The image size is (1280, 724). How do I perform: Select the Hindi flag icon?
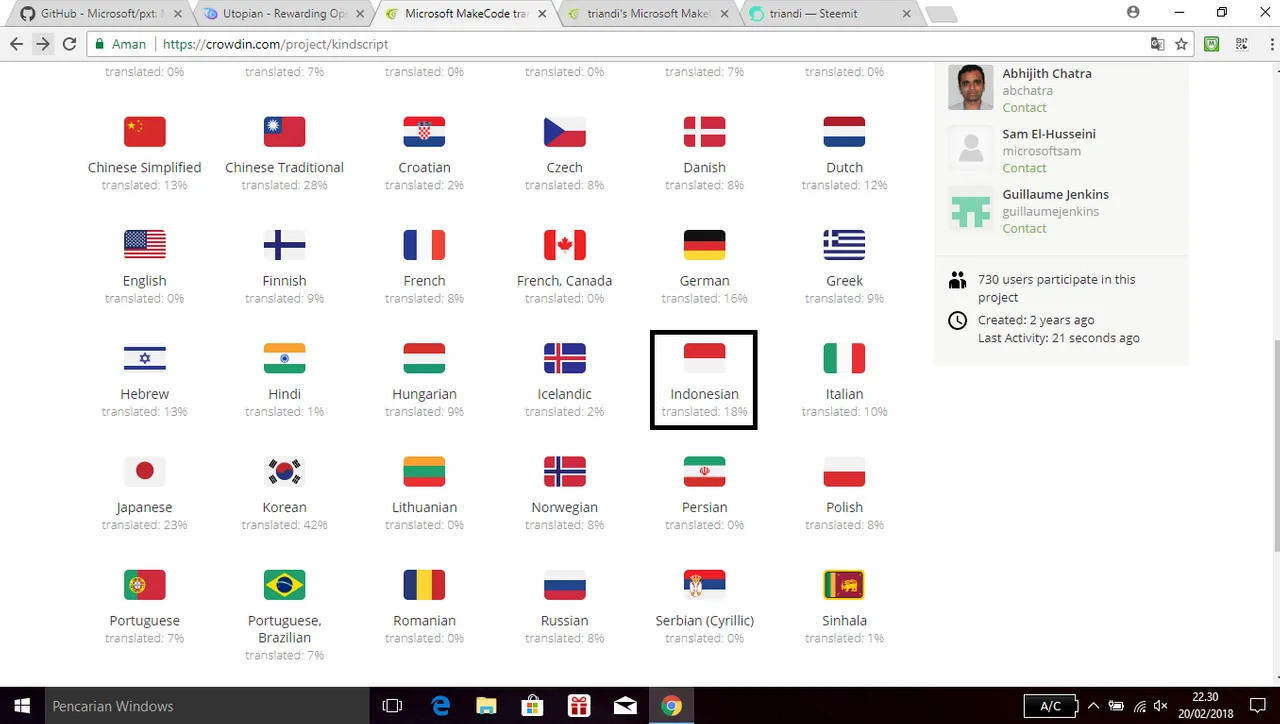(284, 358)
